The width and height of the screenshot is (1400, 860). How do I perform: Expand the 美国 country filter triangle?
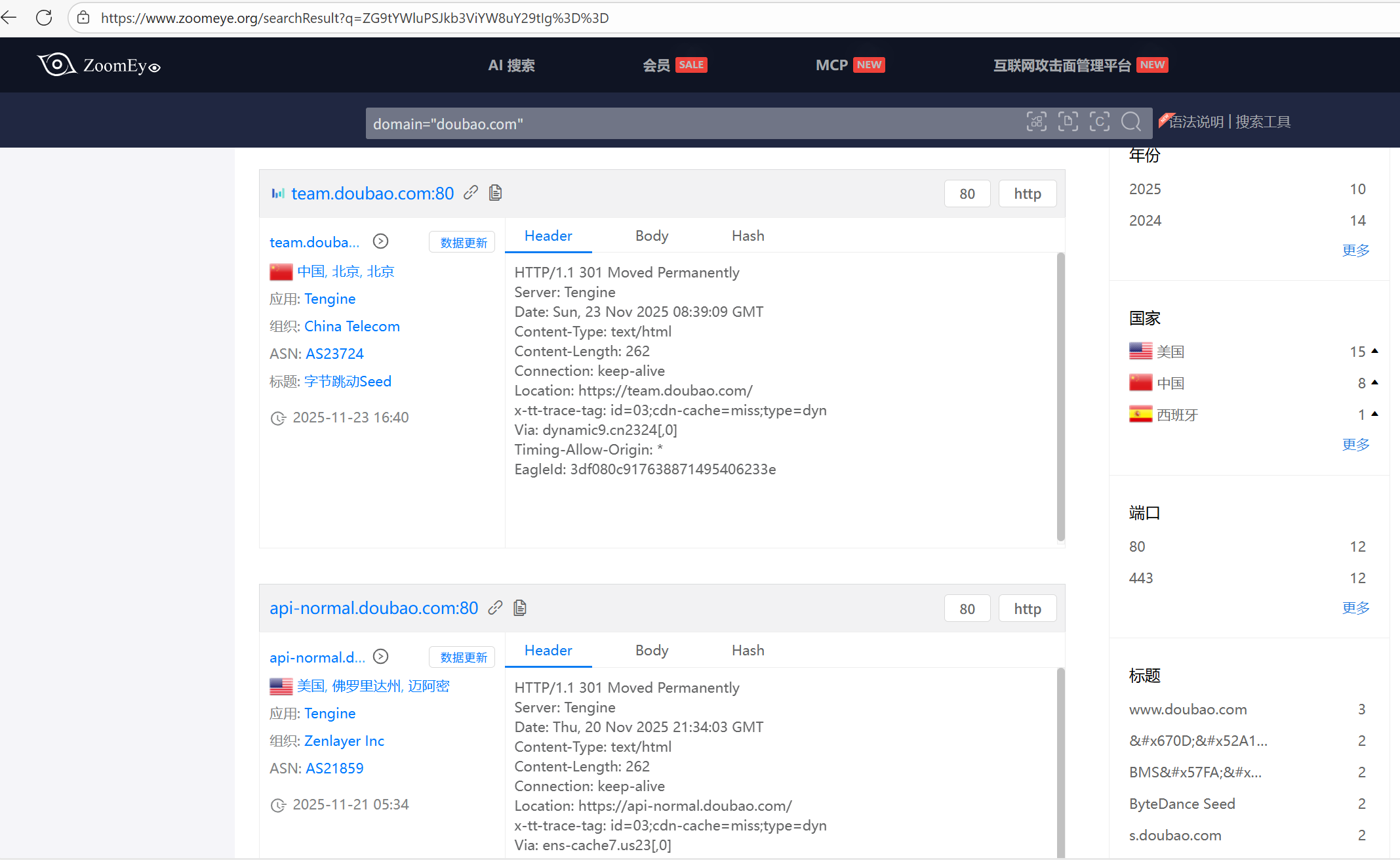click(x=1375, y=351)
